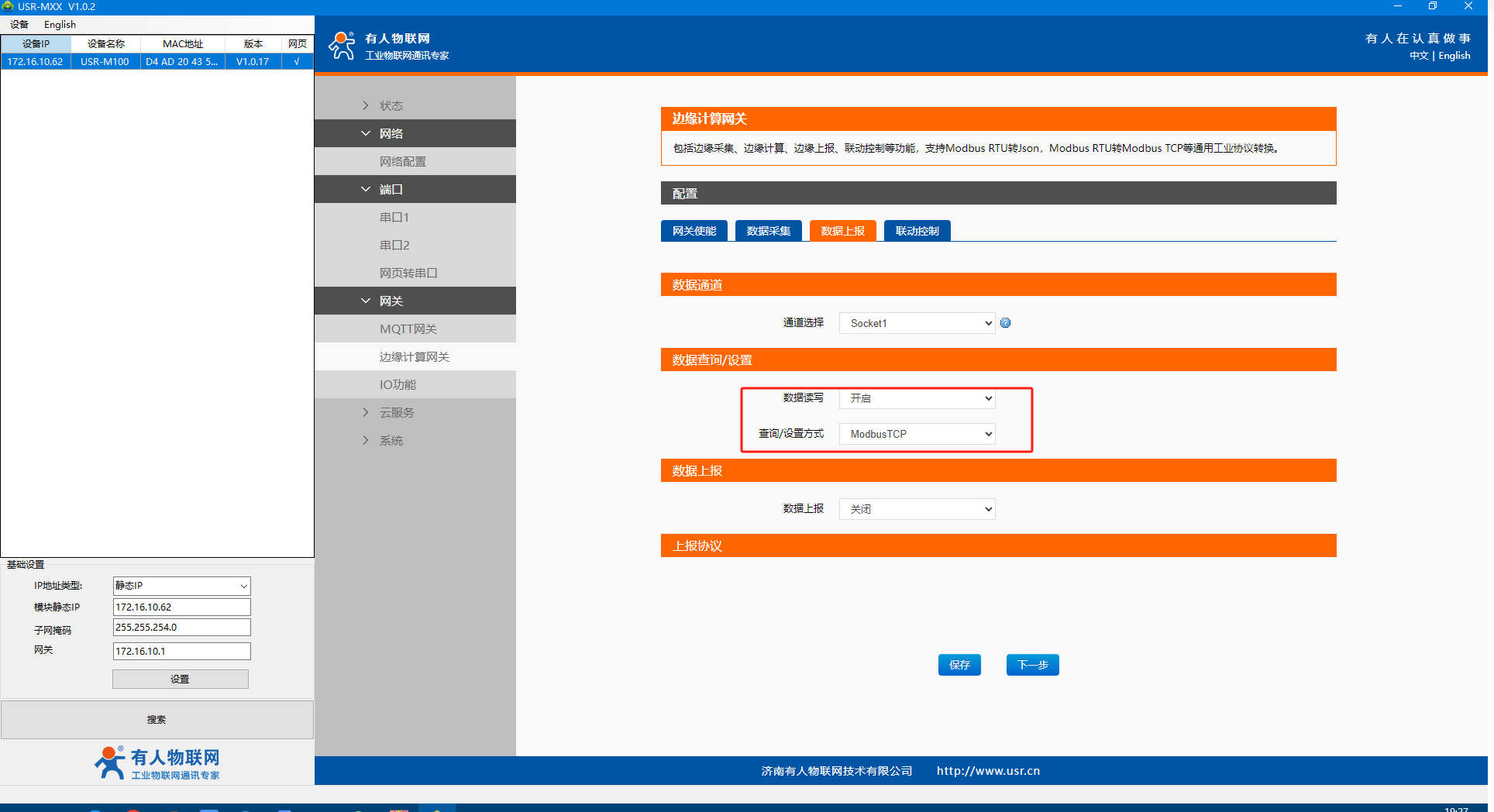Viewport: 1494px width, 812px height.
Task: Click the 模块静态IP input field
Action: point(181,607)
